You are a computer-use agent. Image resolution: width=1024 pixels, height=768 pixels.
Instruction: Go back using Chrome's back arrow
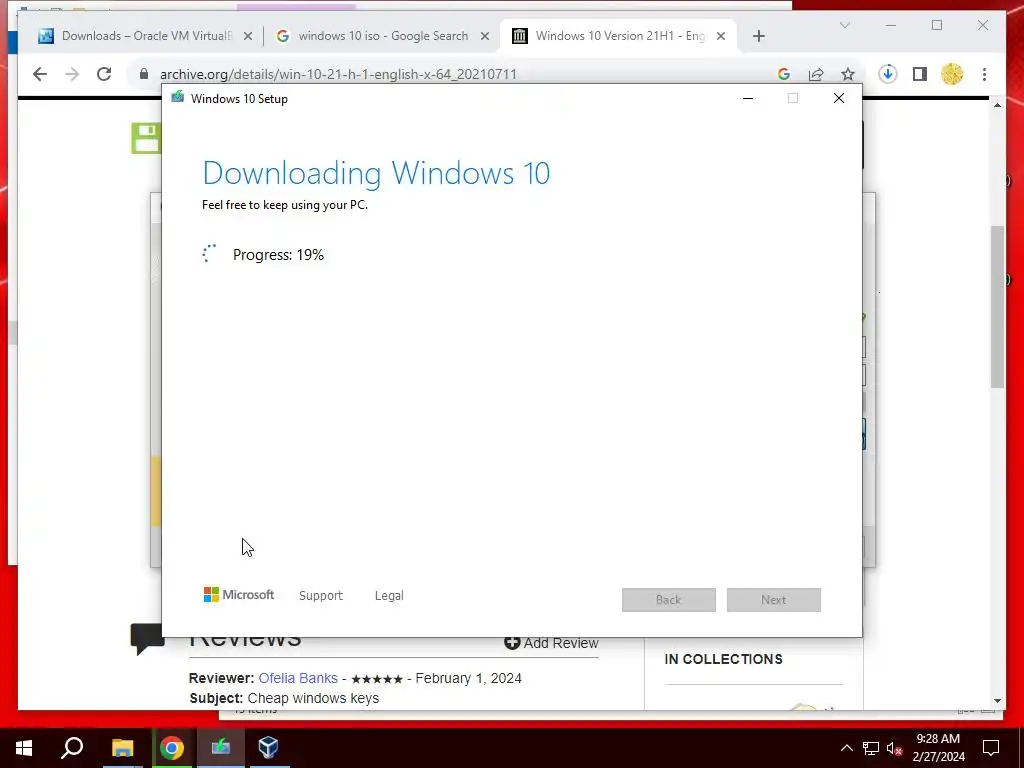click(x=40, y=74)
